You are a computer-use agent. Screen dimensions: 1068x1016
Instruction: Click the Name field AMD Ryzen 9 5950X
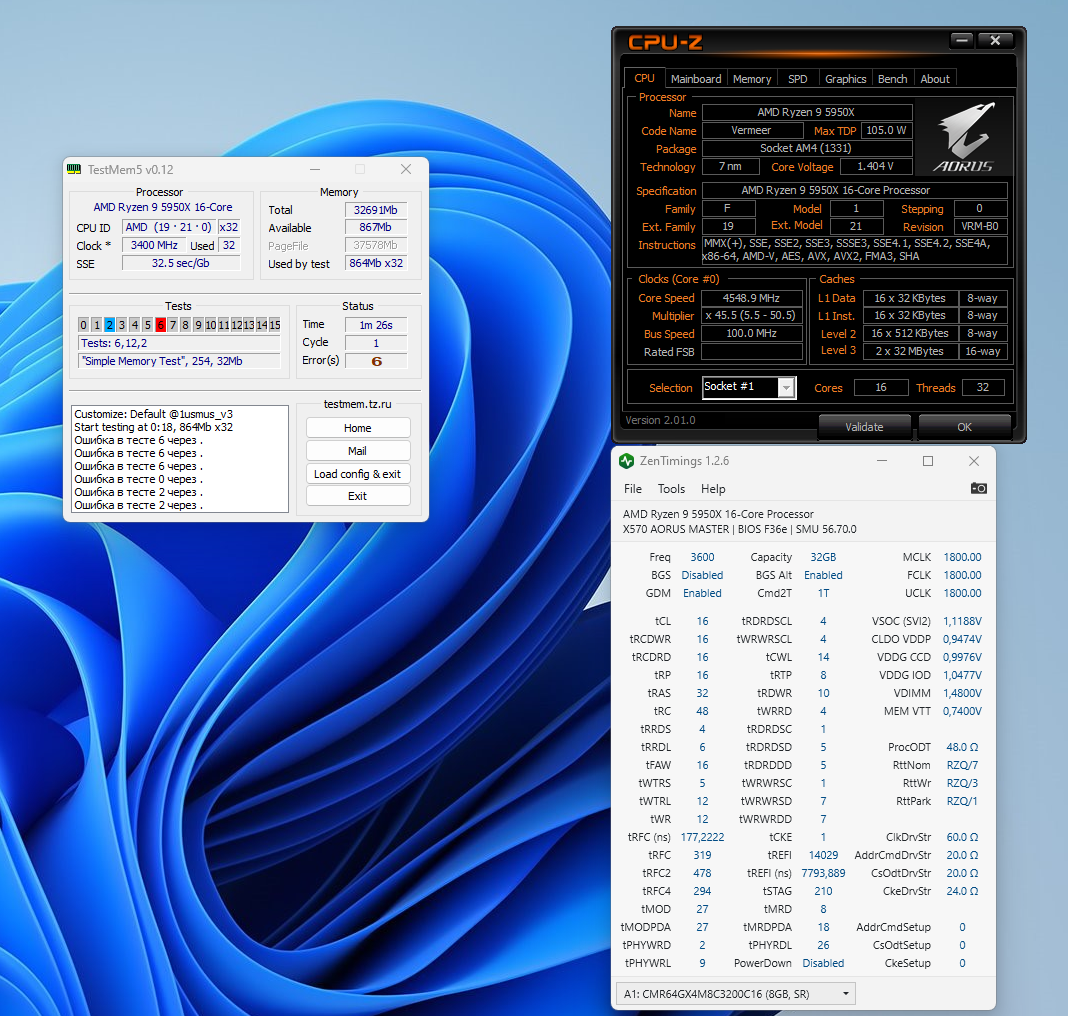807,112
